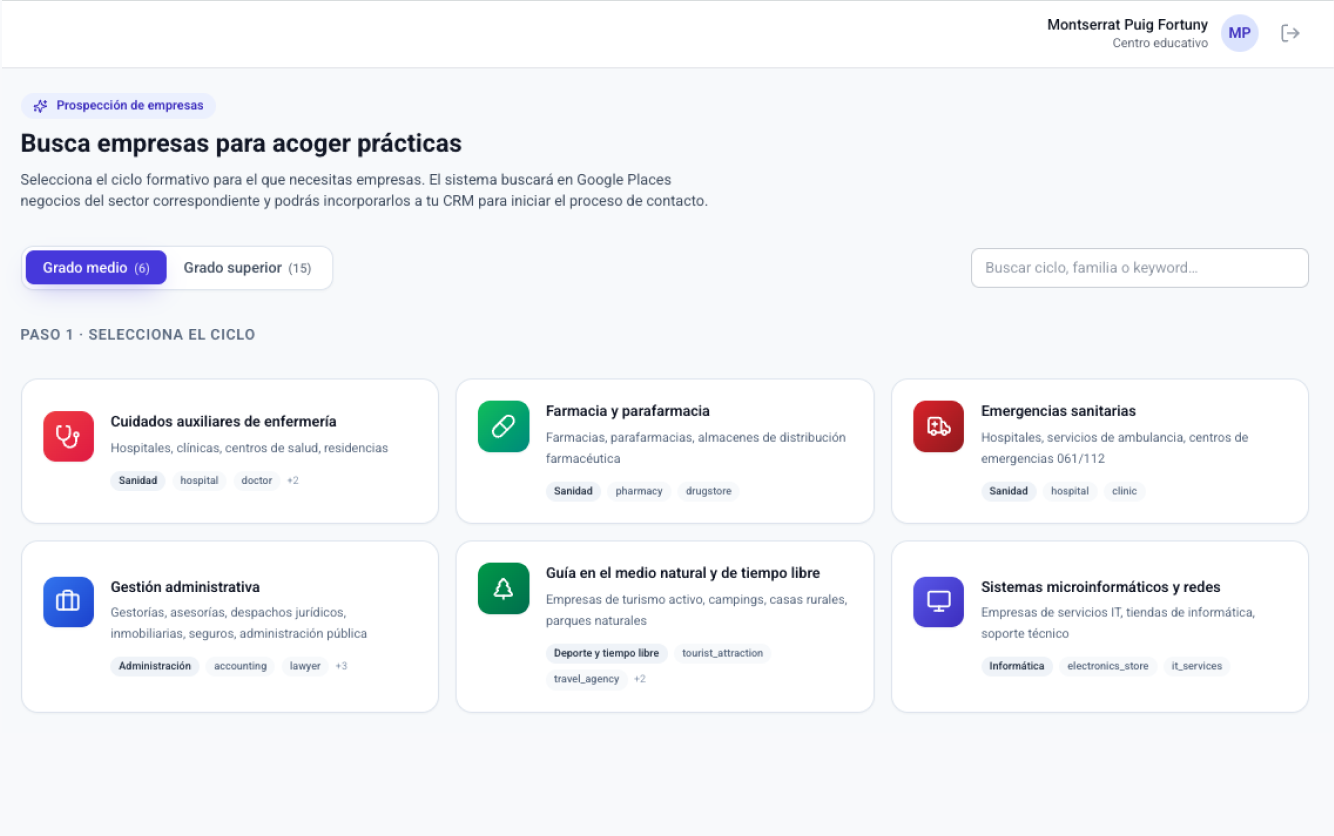This screenshot has width=1334, height=836.
Task: Choose Sistemas microinformáticos y redes card title
Action: 1101,587
